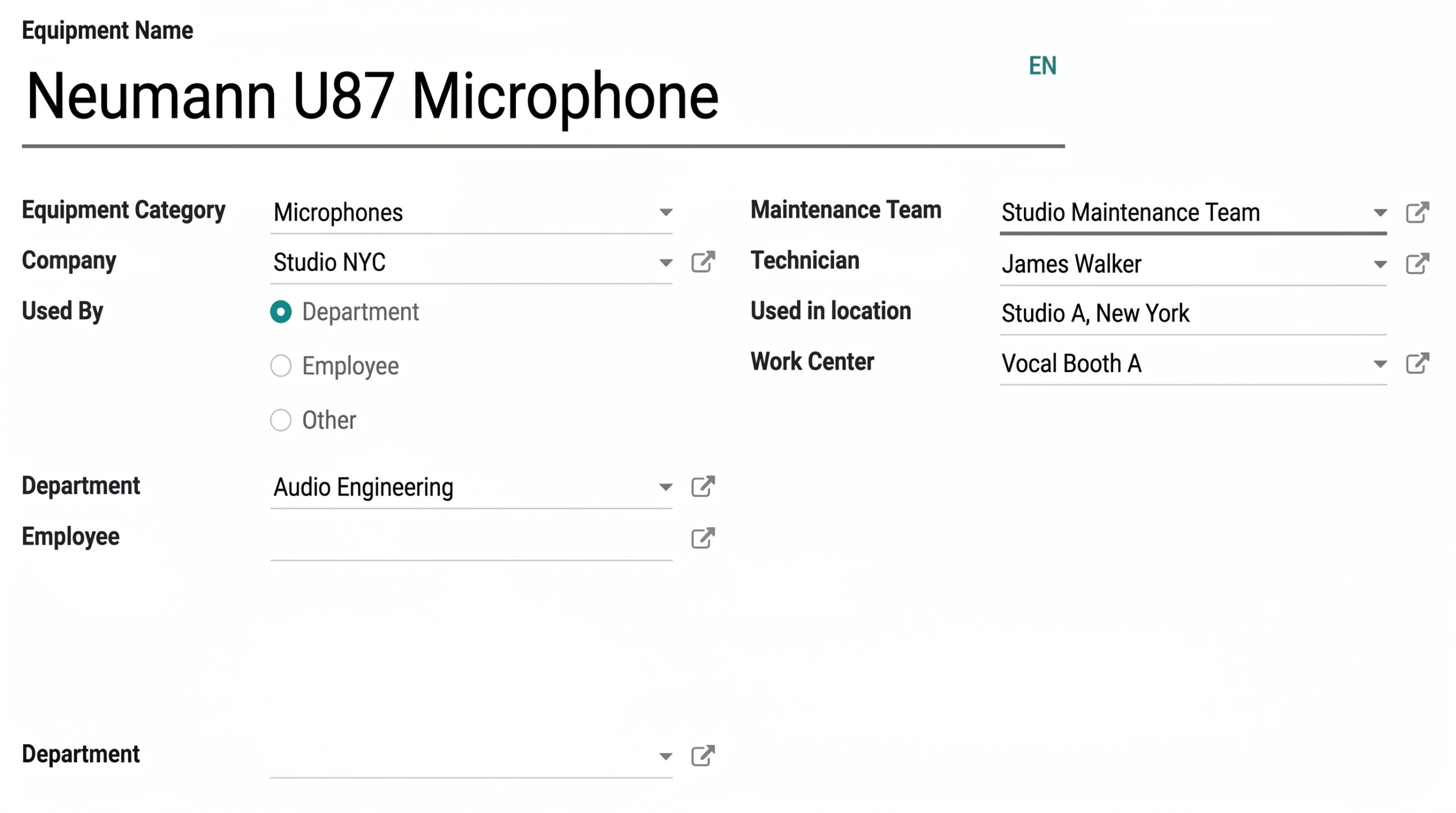The image size is (1456, 813).
Task: Click the Equipment Category label
Action: 123,211
